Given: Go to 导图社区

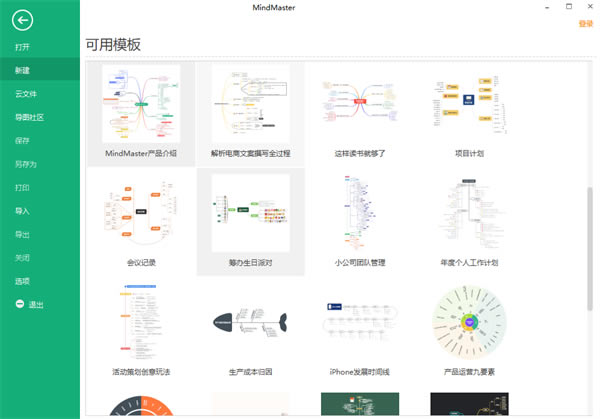Looking at the screenshot, I should click(29, 117).
